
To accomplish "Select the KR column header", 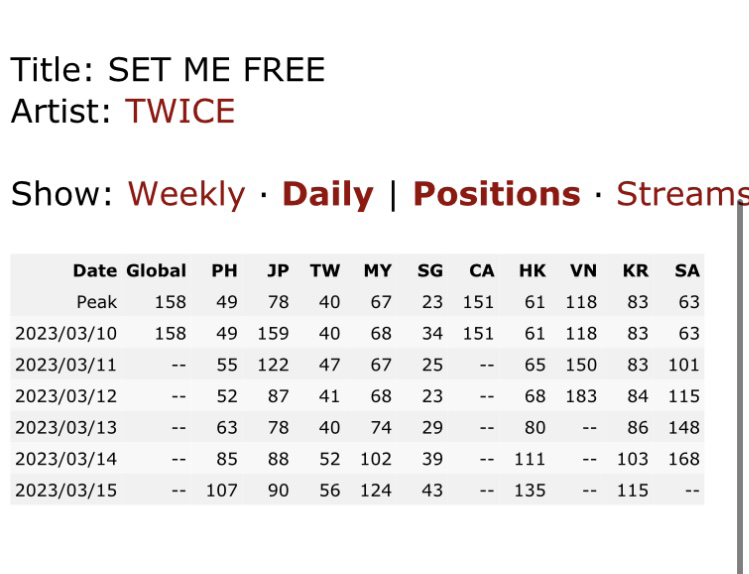I will pyautogui.click(x=635, y=270).
